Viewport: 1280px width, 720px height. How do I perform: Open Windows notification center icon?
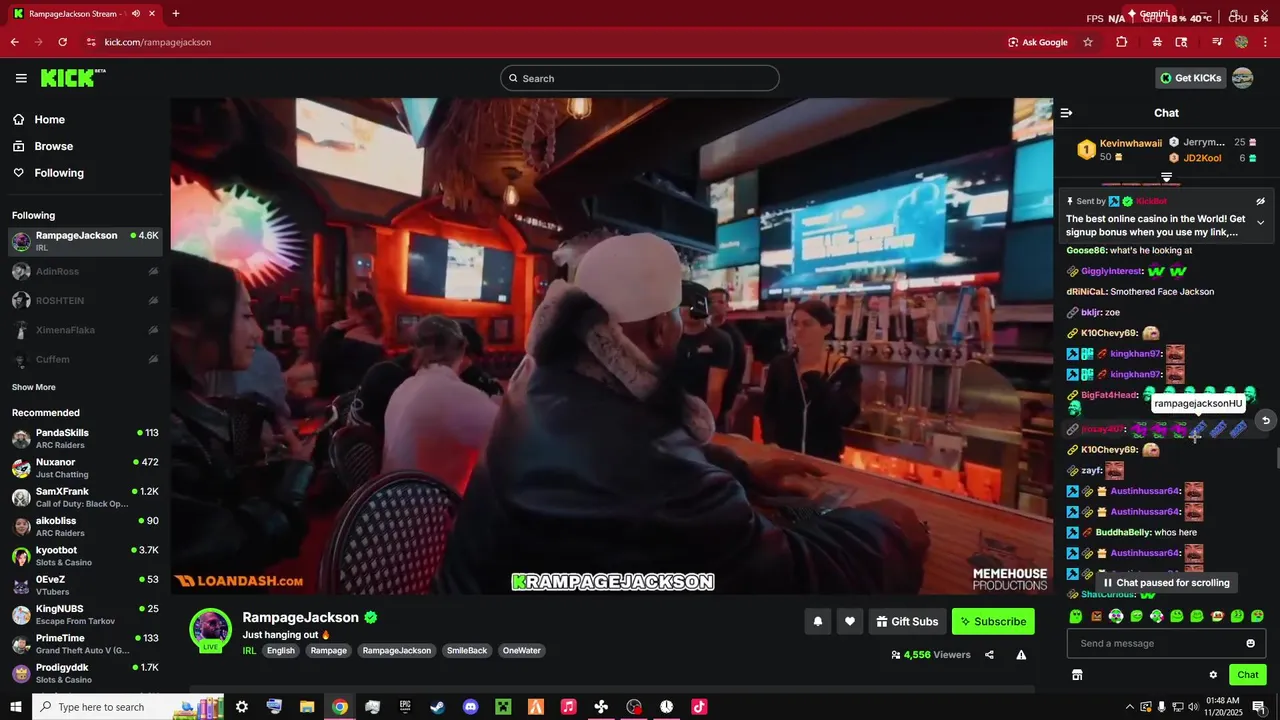[1259, 707]
